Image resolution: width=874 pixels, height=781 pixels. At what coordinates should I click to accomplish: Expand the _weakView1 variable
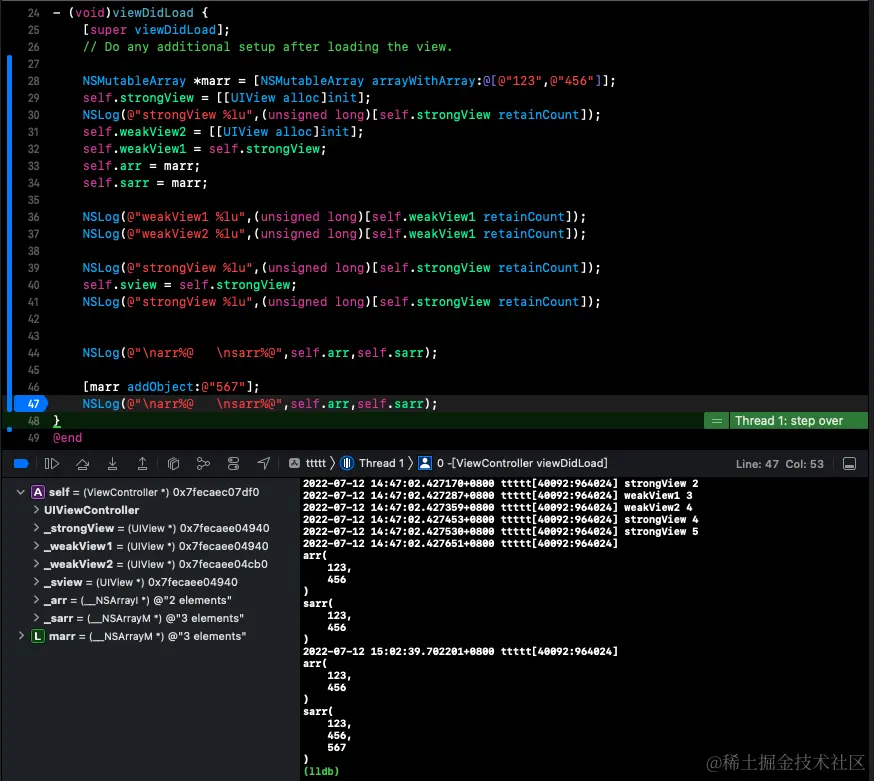pos(36,546)
